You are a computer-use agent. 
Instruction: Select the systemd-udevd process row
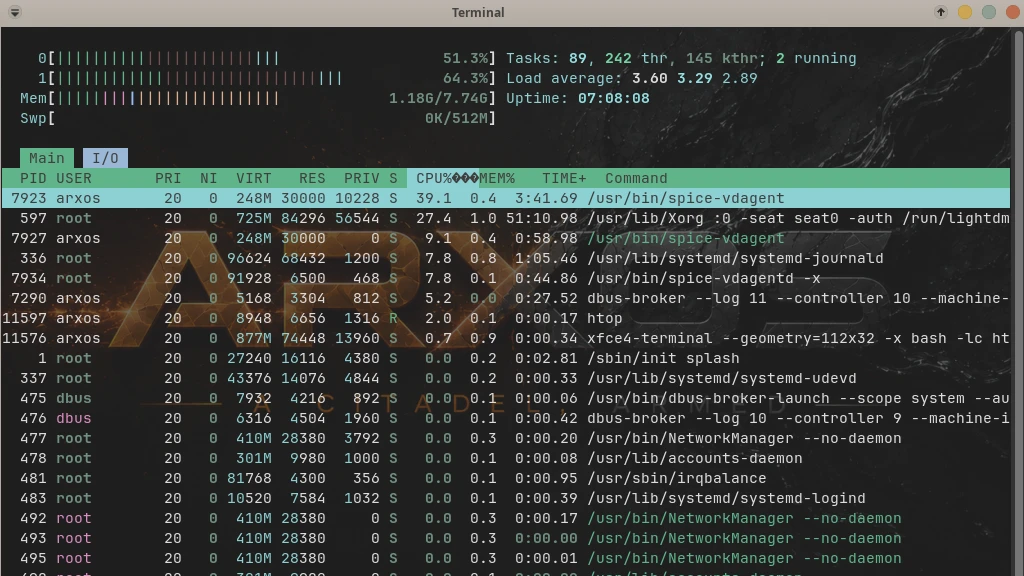pos(505,378)
